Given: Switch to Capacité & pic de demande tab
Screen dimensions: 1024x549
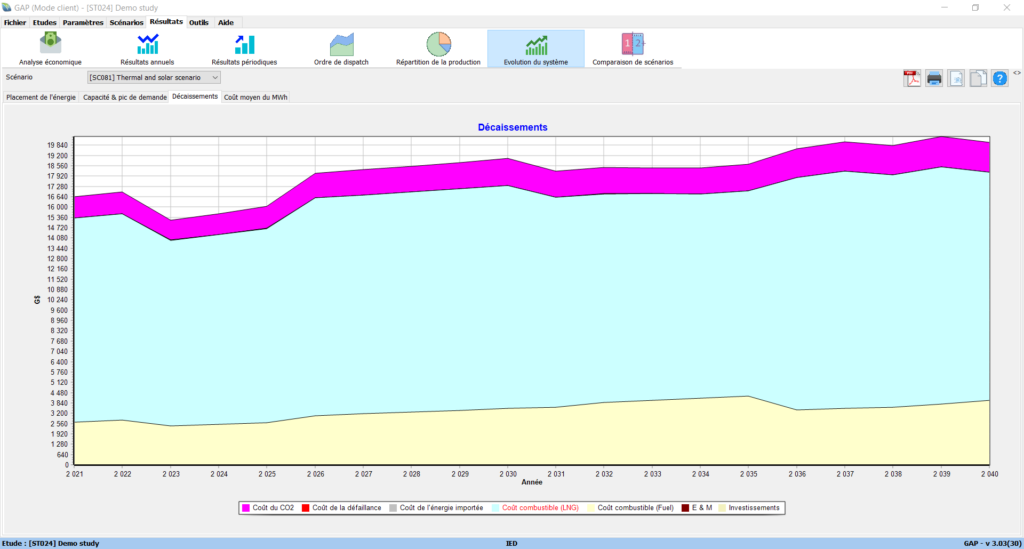Looking at the screenshot, I should [x=125, y=97].
